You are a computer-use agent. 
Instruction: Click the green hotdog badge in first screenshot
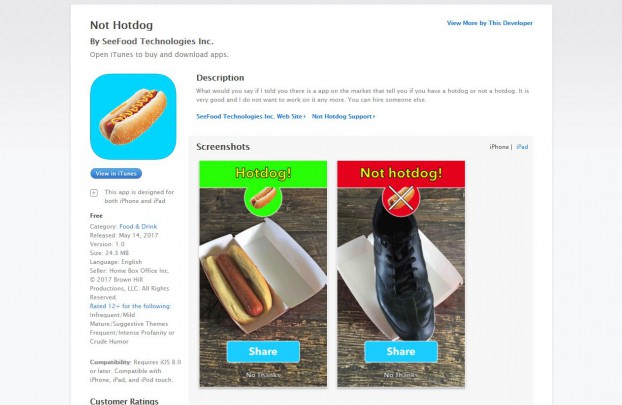(263, 198)
